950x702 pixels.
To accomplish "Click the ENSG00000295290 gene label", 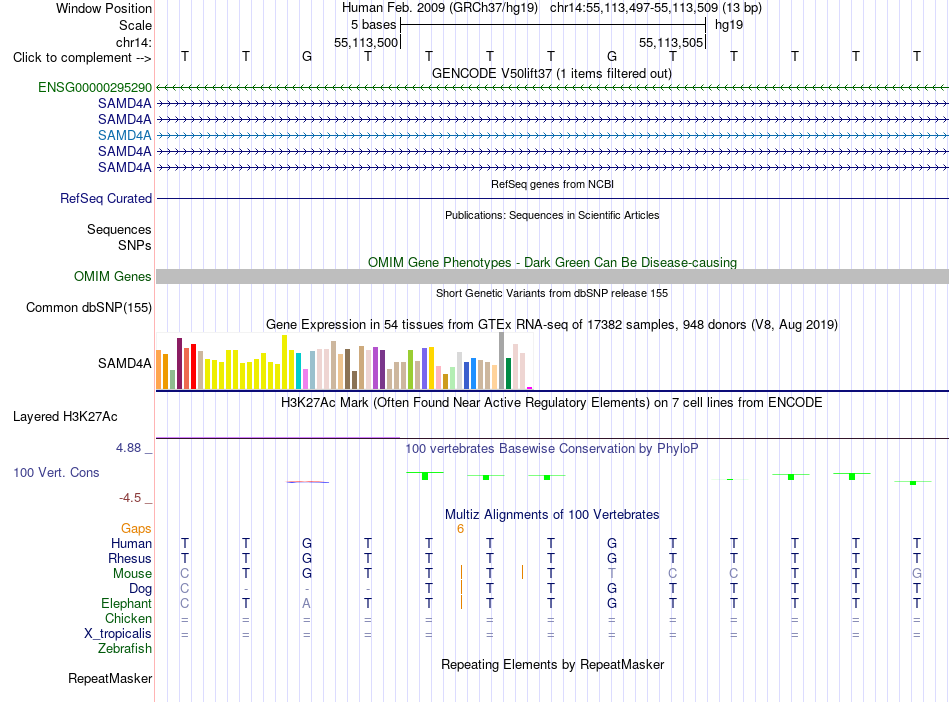I will tap(95, 87).
